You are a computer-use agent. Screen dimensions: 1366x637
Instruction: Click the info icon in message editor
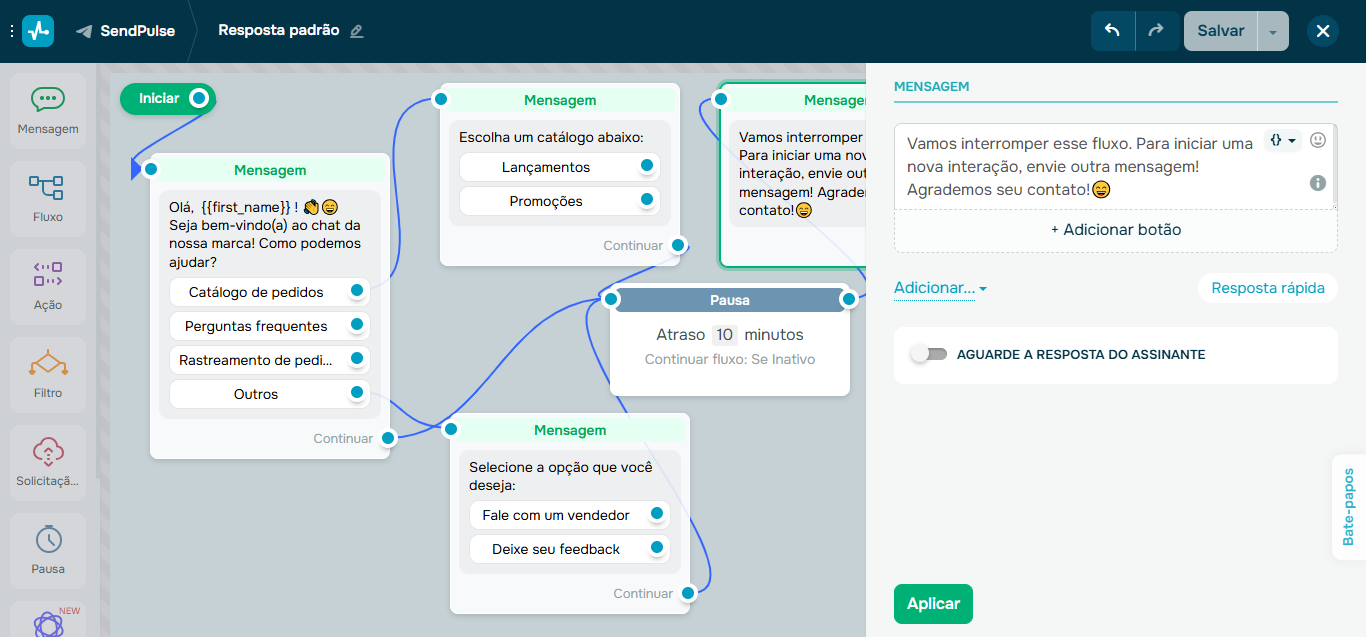1318,182
